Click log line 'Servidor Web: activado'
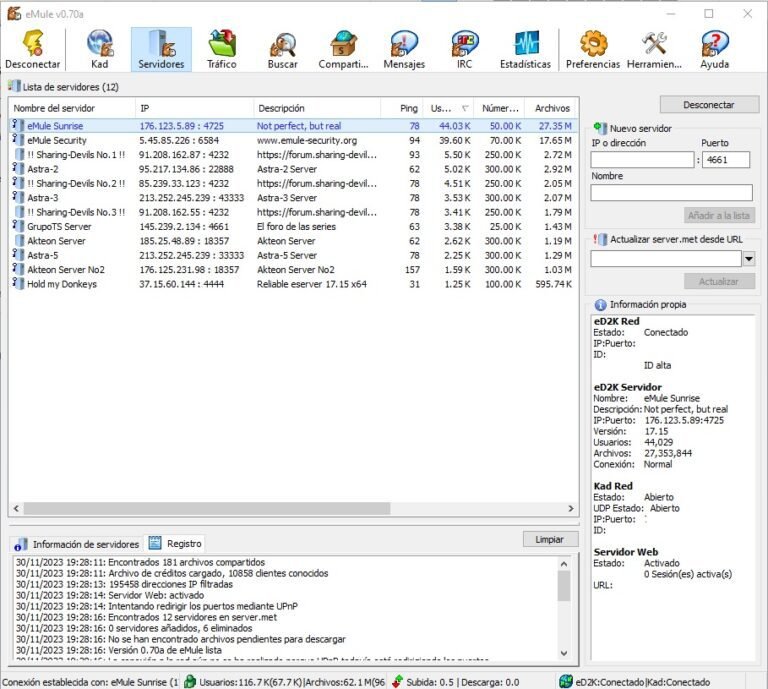This screenshot has width=768, height=689. 110,595
